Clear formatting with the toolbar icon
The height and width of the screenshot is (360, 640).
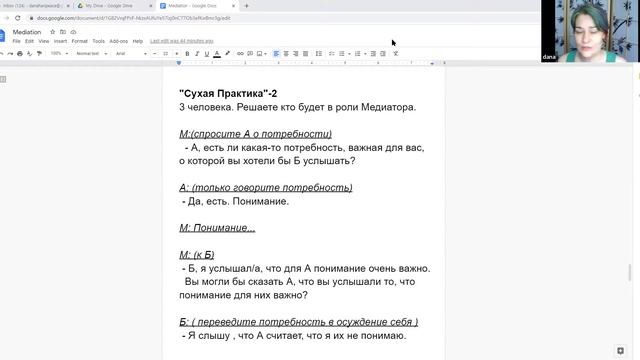396,53
